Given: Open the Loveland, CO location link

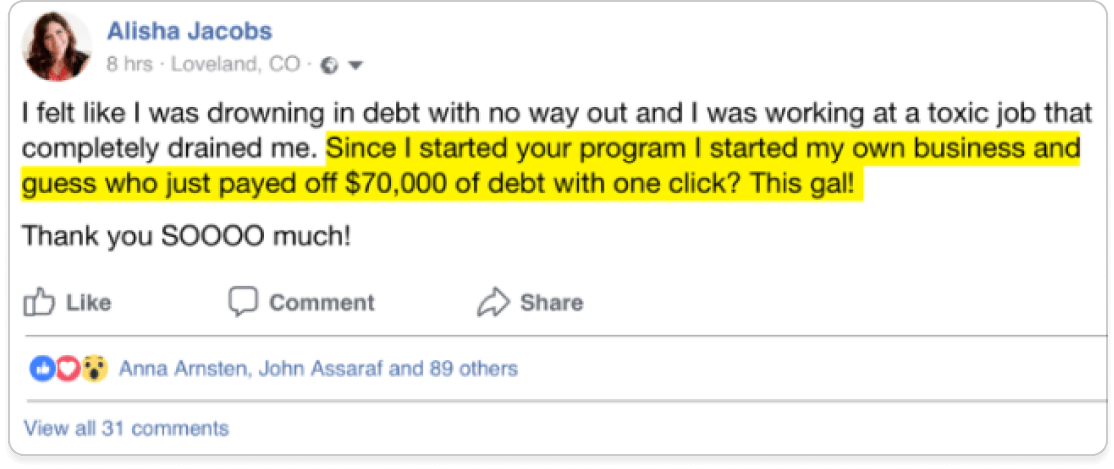Looking at the screenshot, I should (x=236, y=65).
